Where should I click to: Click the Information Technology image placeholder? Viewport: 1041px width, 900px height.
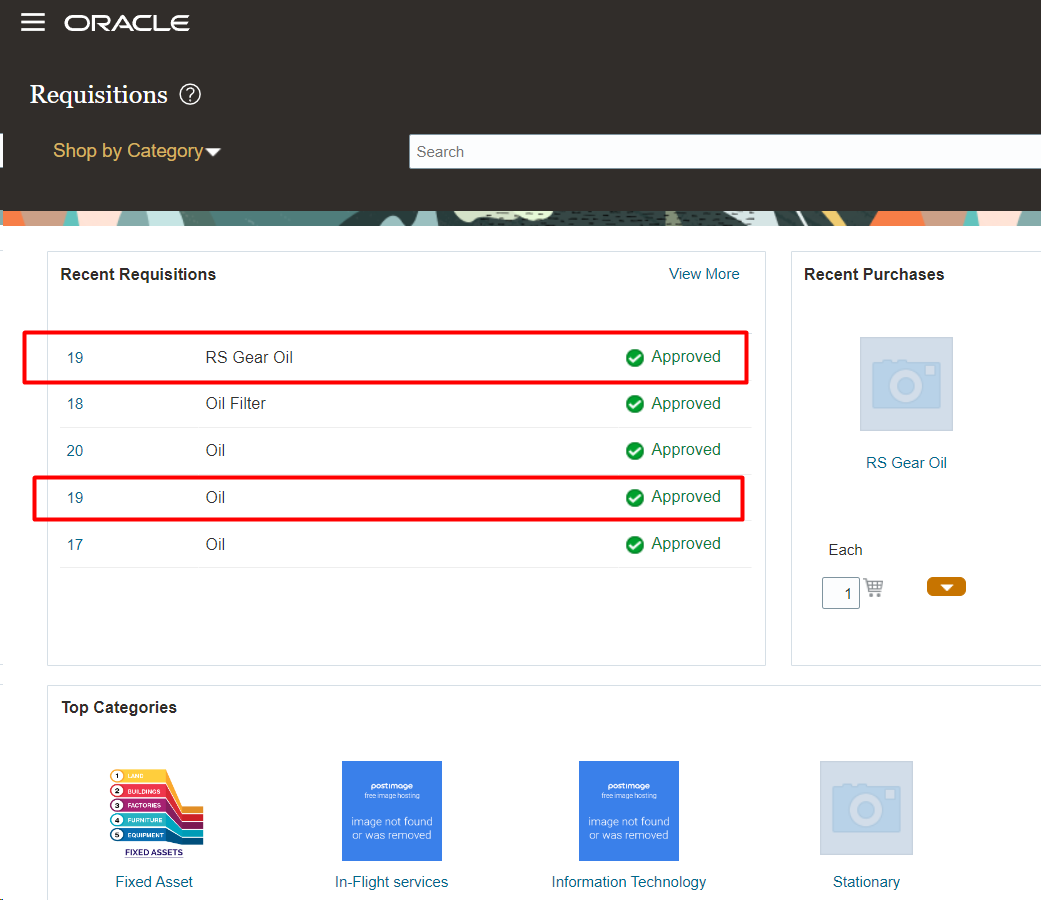(628, 811)
